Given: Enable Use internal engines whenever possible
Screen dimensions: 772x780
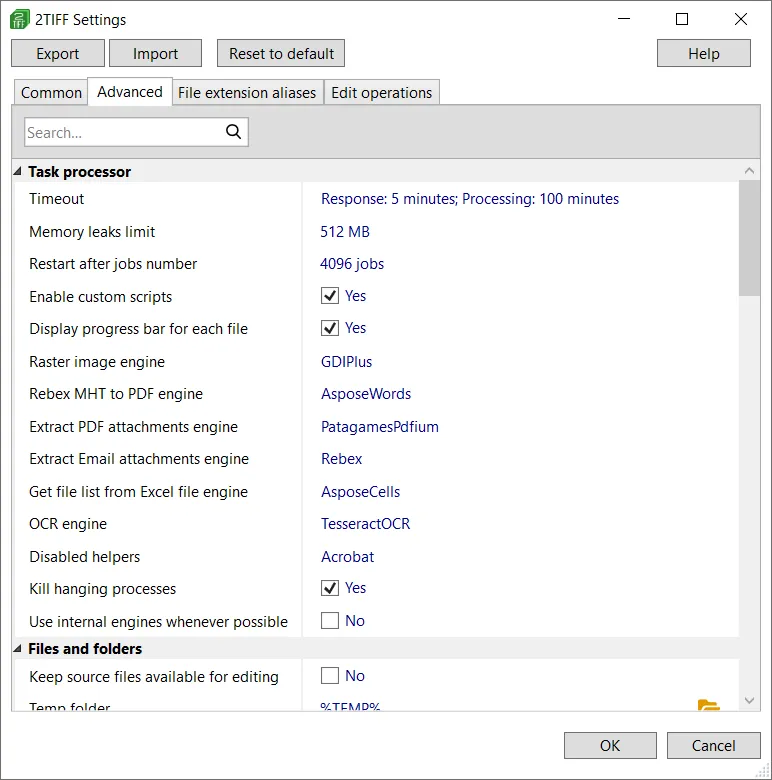Looking at the screenshot, I should click(329, 621).
